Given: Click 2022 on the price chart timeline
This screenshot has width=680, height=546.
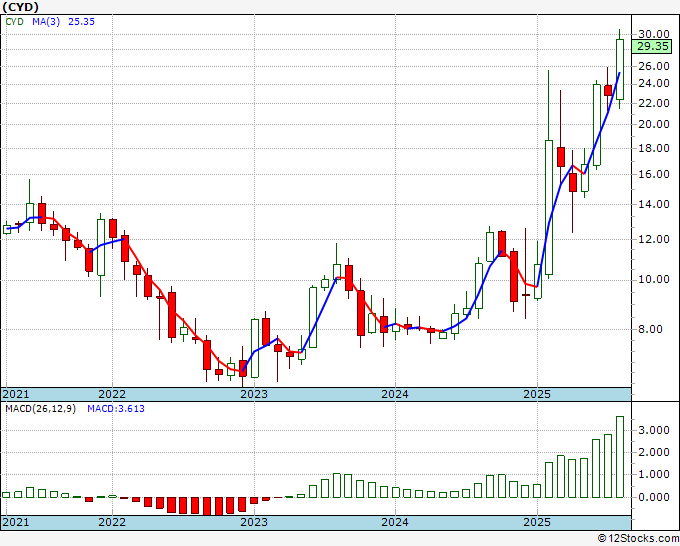Looking at the screenshot, I should click(x=112, y=394).
